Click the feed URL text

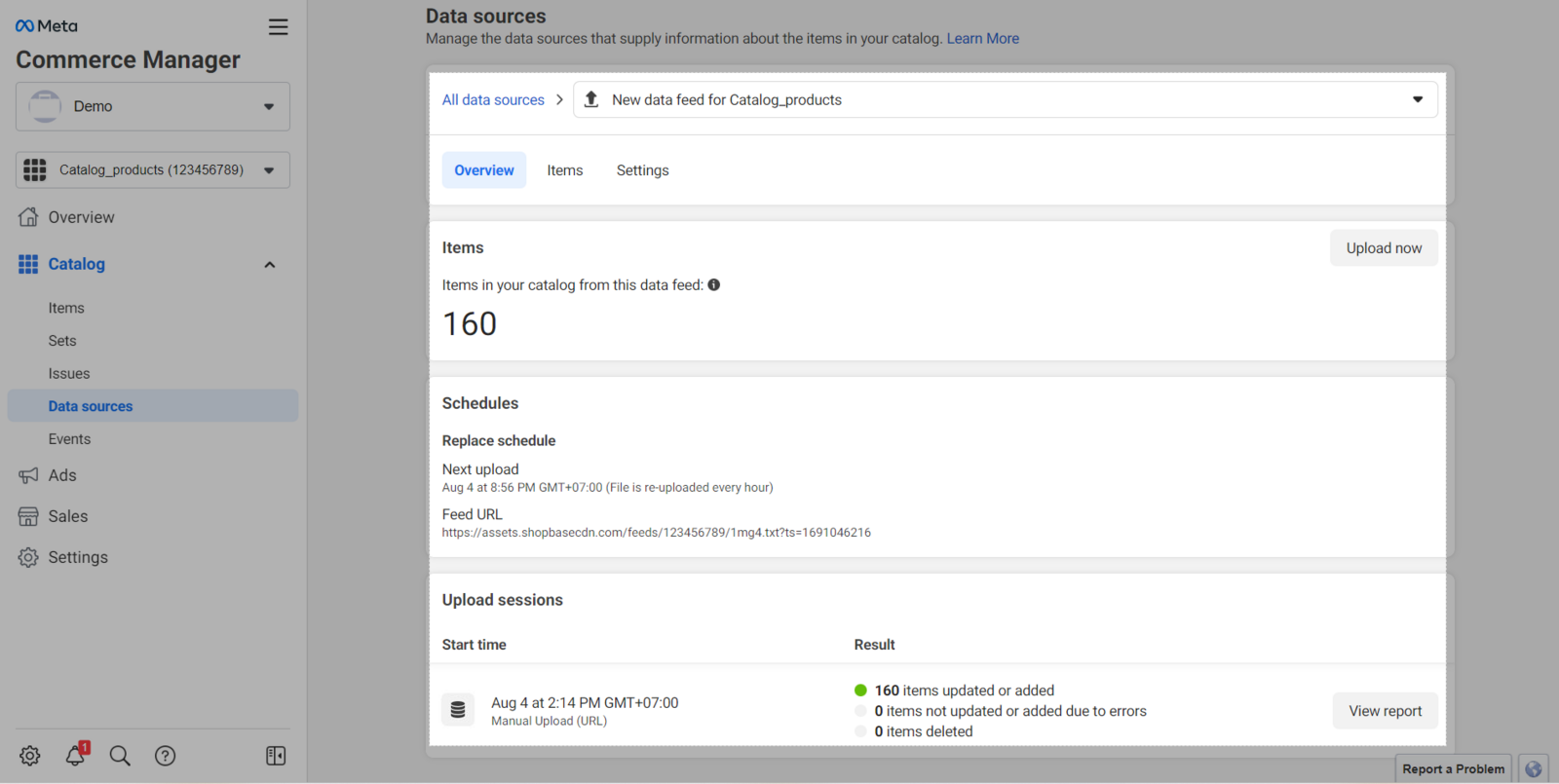click(x=657, y=533)
